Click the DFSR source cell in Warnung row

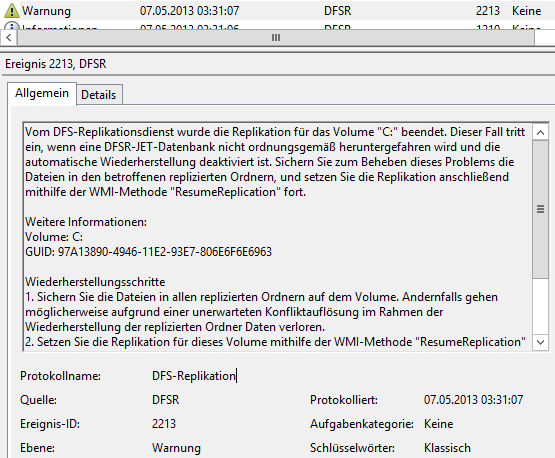pos(337,11)
